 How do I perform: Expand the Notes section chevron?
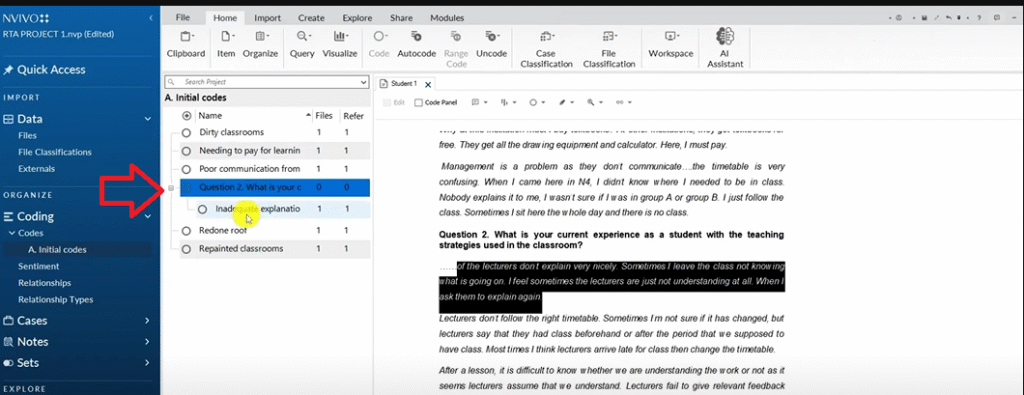(x=148, y=341)
